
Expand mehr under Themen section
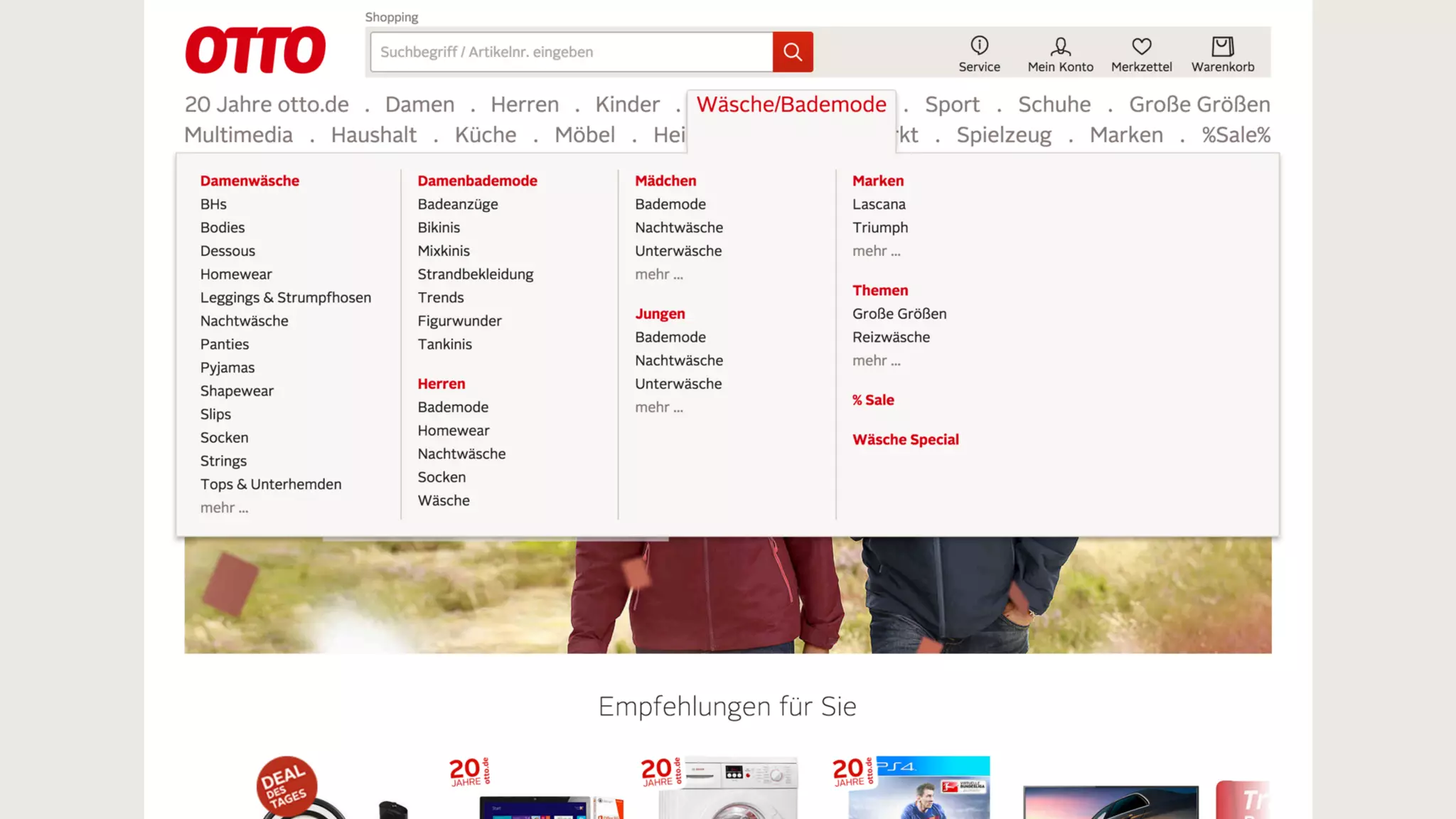coord(876,360)
